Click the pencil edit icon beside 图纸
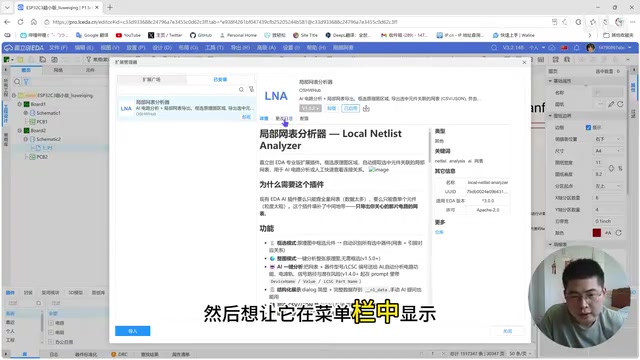Screen dimensions: 640x360 (x=611, y=104)
